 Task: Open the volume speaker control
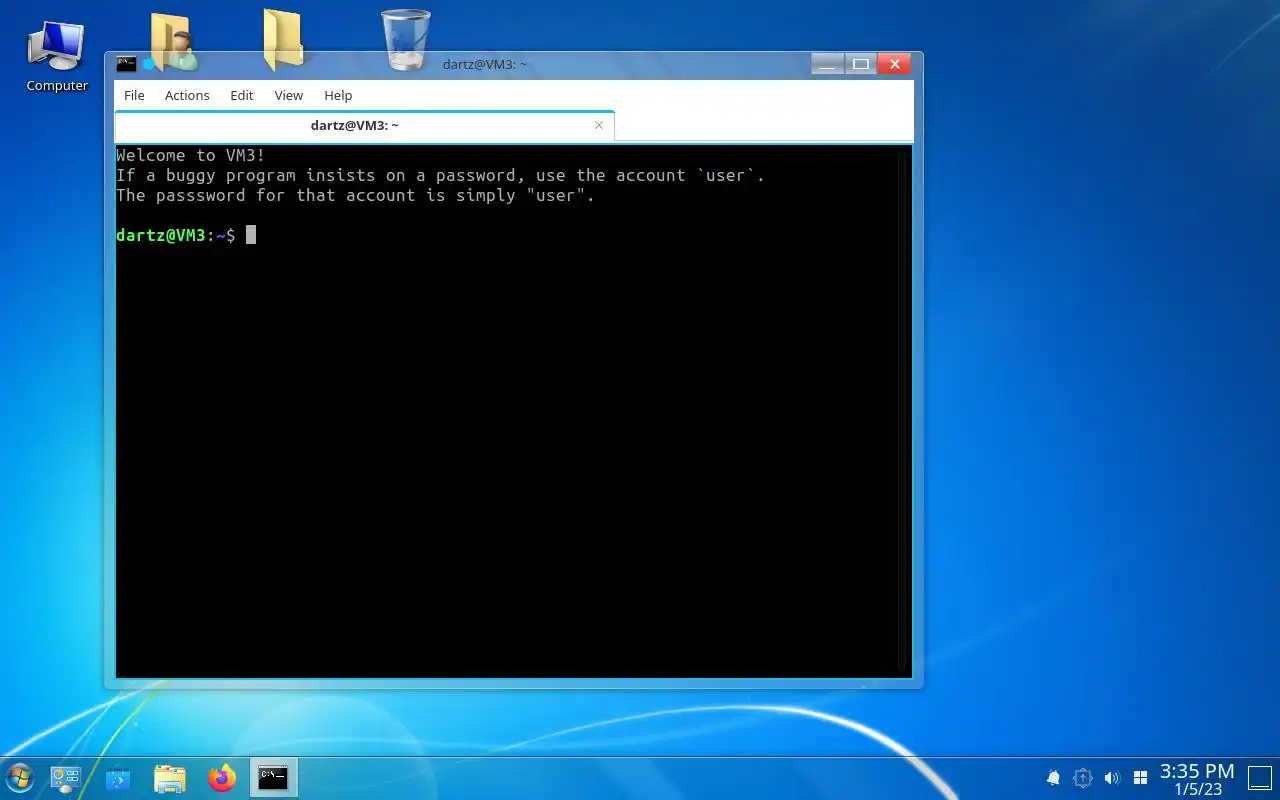(x=1111, y=778)
